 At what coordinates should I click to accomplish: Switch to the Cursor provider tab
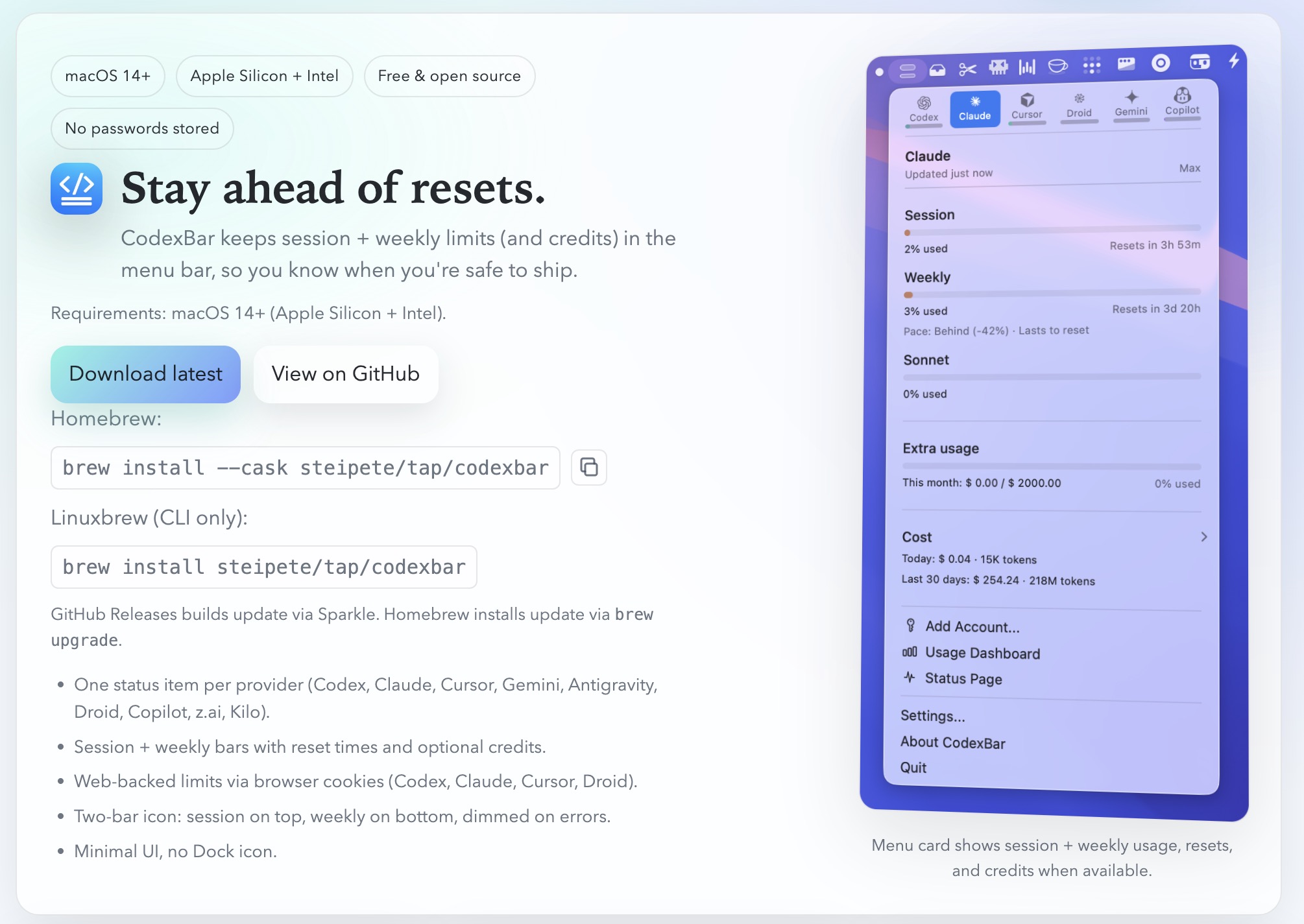click(x=1026, y=107)
